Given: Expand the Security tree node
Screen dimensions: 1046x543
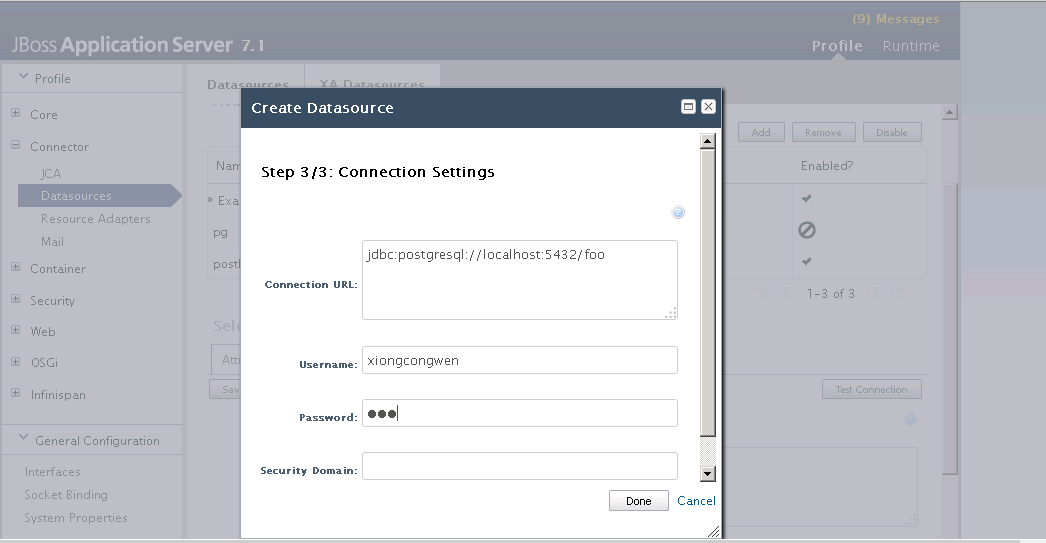Looking at the screenshot, I should click(x=16, y=300).
